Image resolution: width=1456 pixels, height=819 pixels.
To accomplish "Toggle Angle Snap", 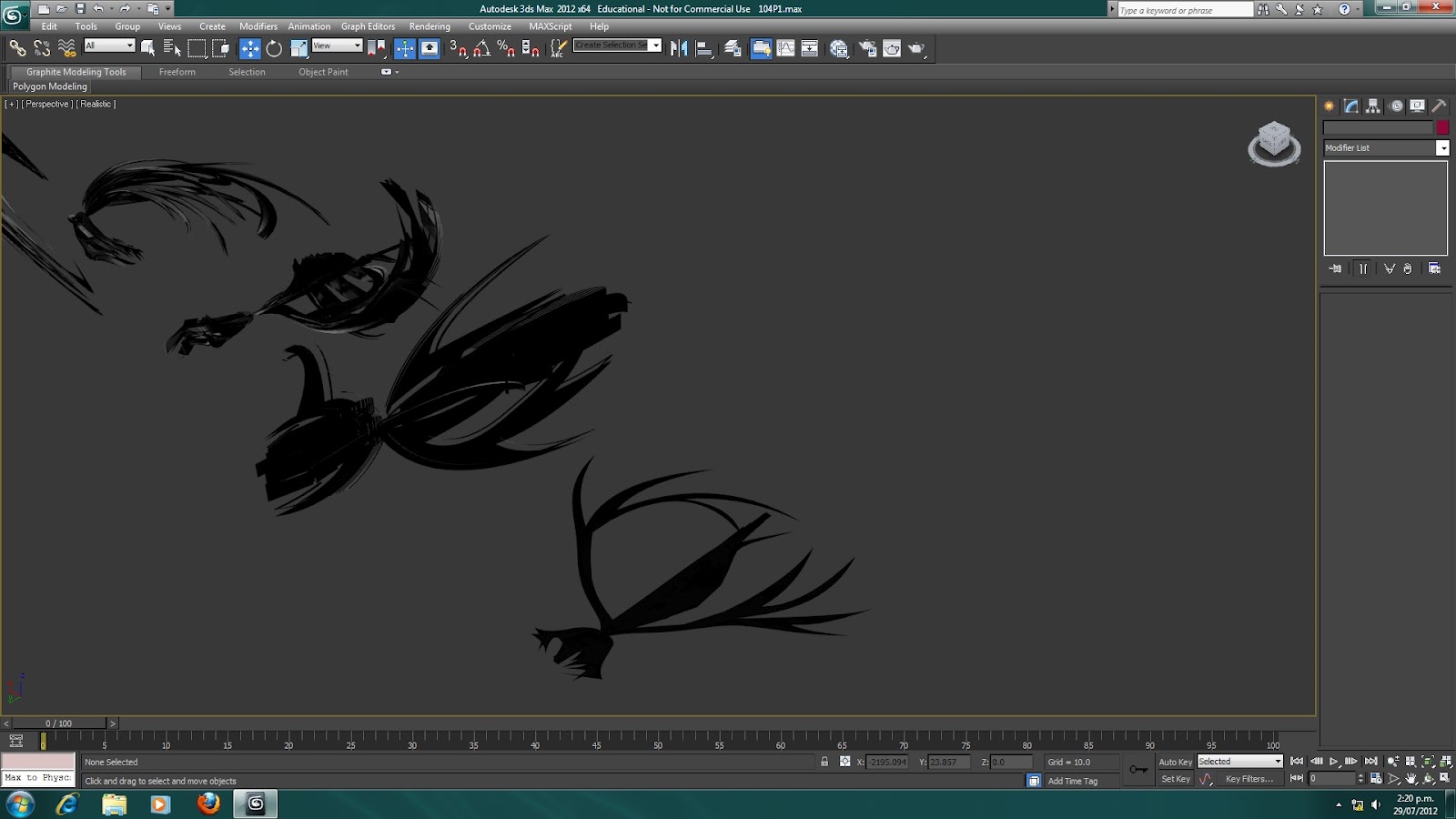I will [481, 48].
